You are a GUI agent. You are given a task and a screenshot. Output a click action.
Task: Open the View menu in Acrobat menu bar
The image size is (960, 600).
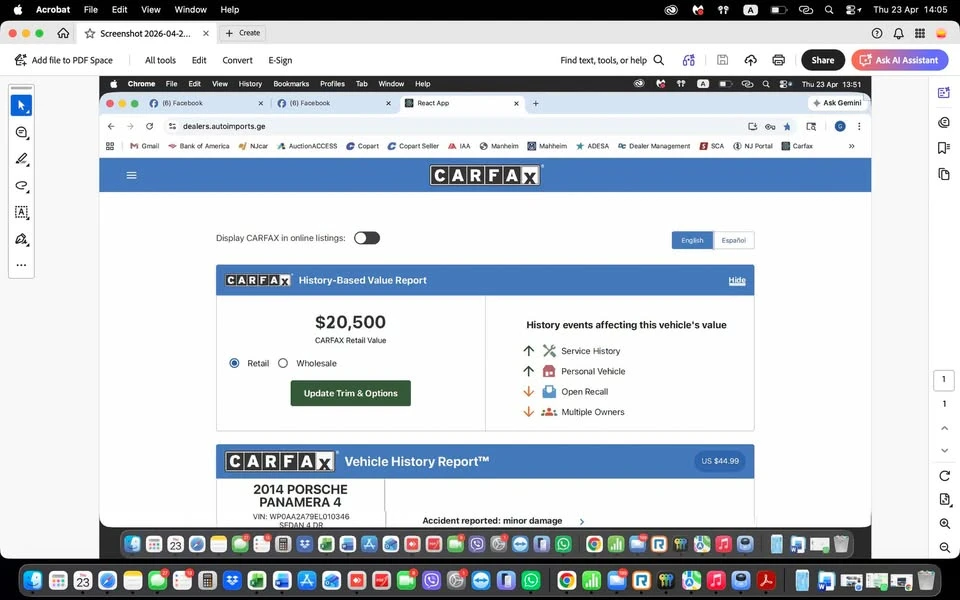[151, 10]
